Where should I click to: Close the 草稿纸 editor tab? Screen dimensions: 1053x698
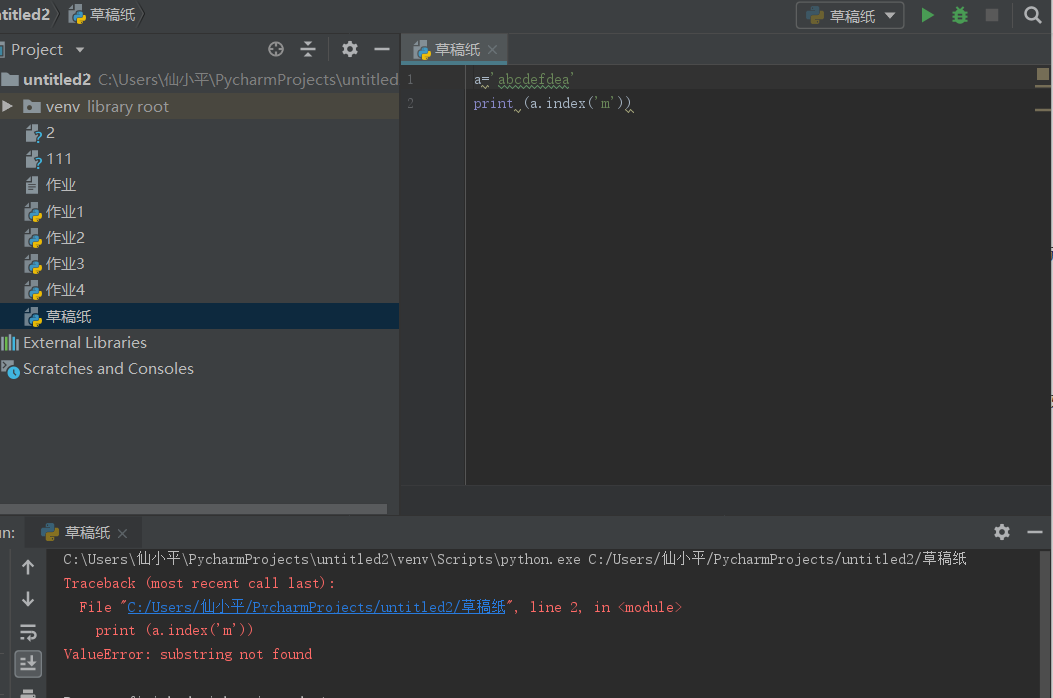coord(492,50)
